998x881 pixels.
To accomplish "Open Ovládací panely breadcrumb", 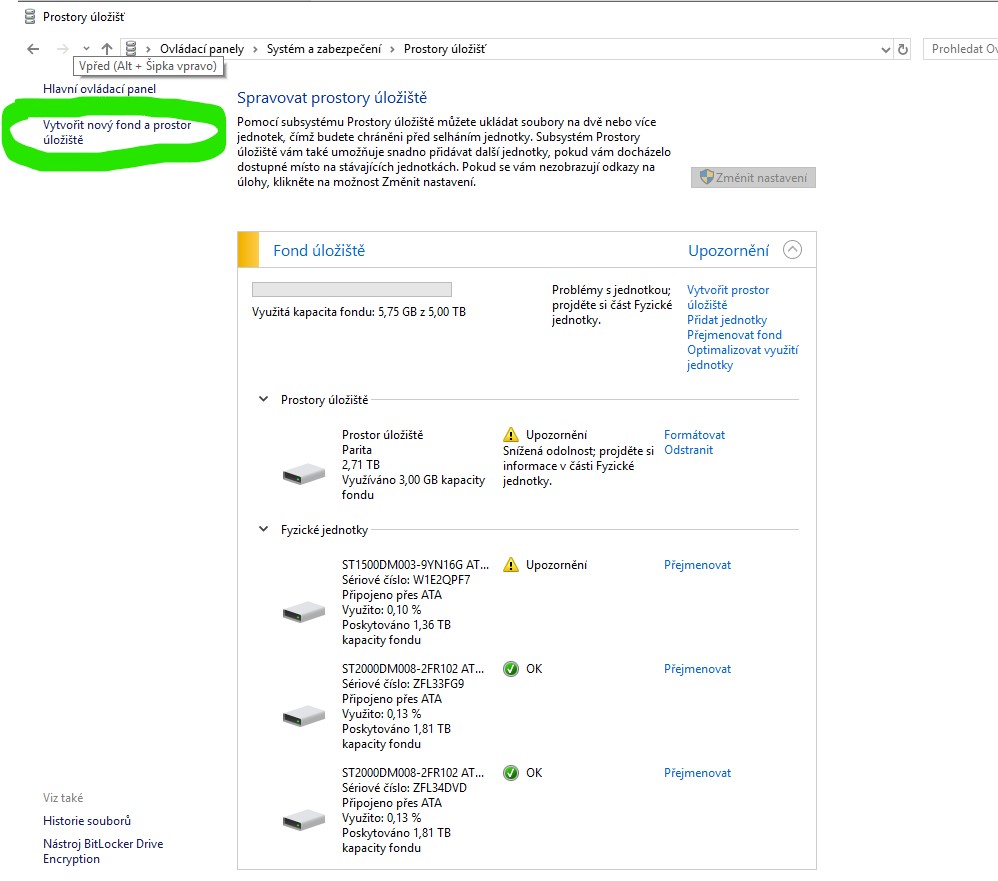I will click(202, 49).
